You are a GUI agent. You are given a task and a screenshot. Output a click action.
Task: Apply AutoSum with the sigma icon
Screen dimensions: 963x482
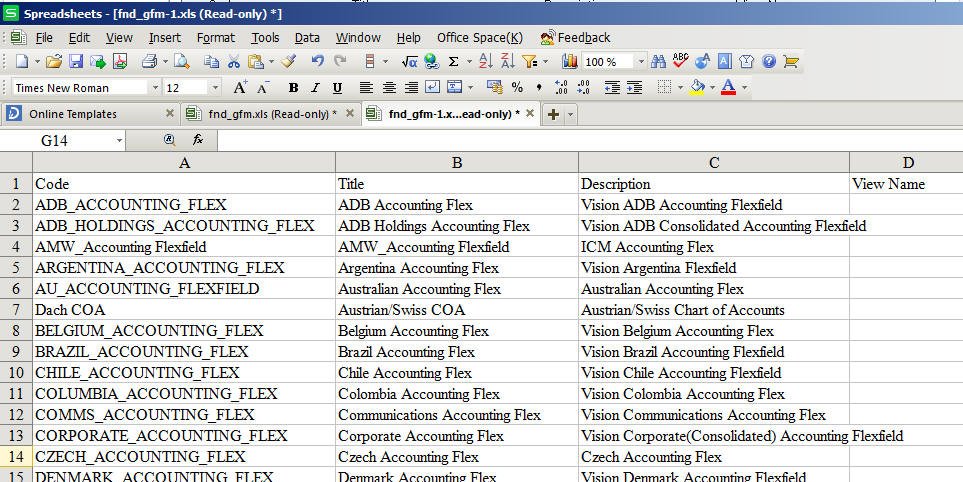(x=454, y=61)
